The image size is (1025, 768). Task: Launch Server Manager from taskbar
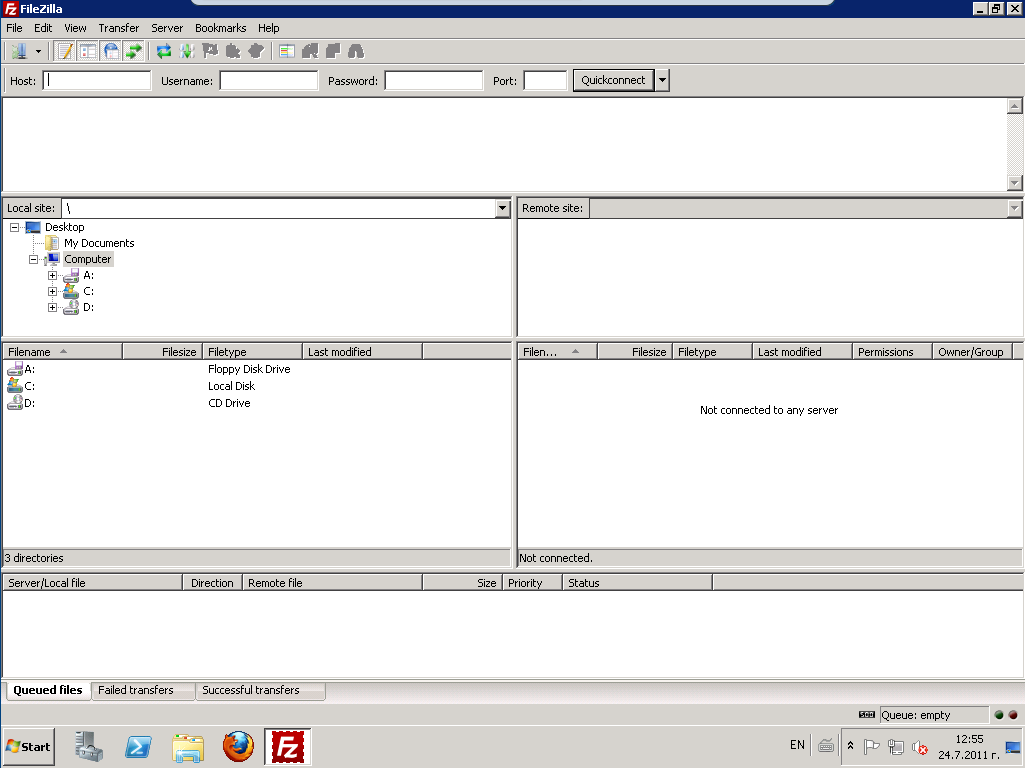(x=88, y=746)
